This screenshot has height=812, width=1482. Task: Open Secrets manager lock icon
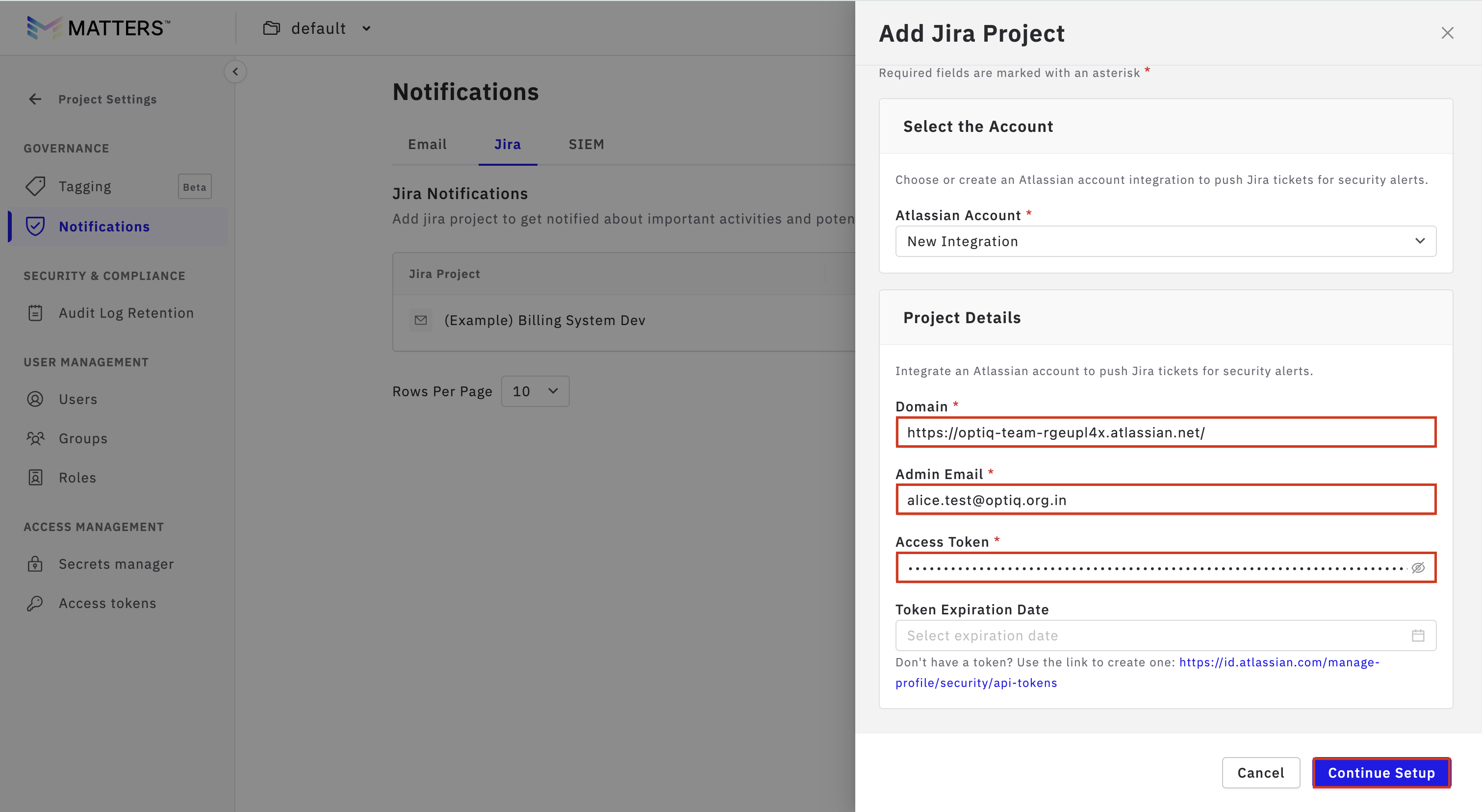tap(35, 564)
